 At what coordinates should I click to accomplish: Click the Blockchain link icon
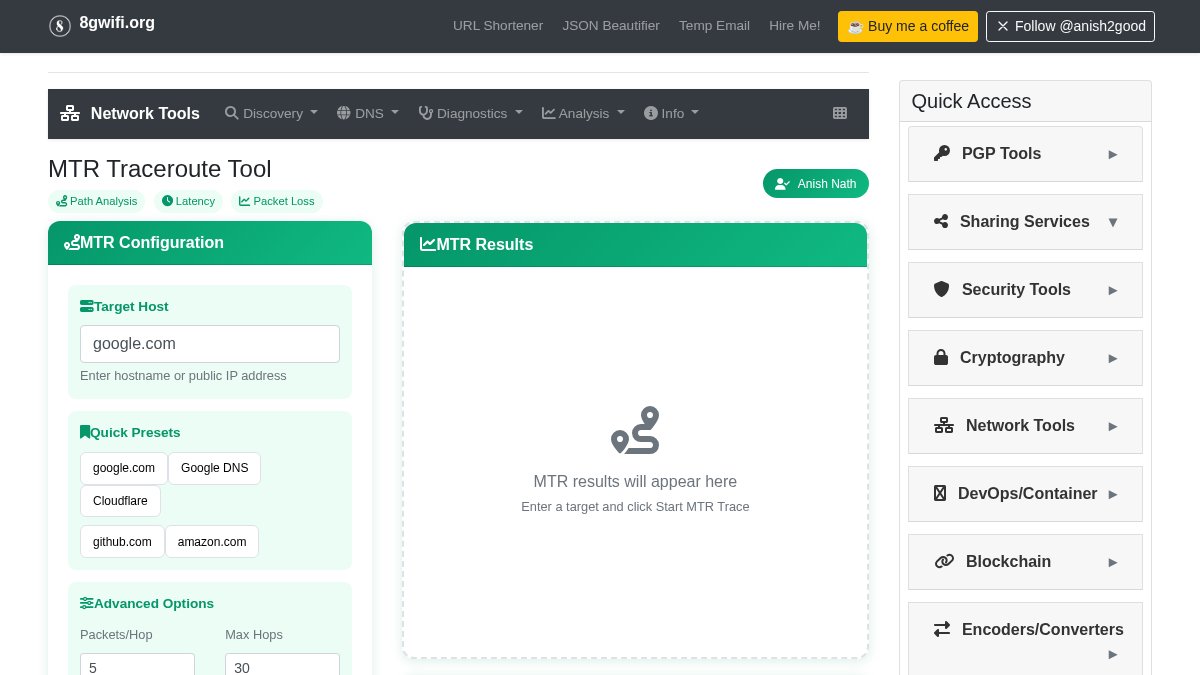click(944, 561)
